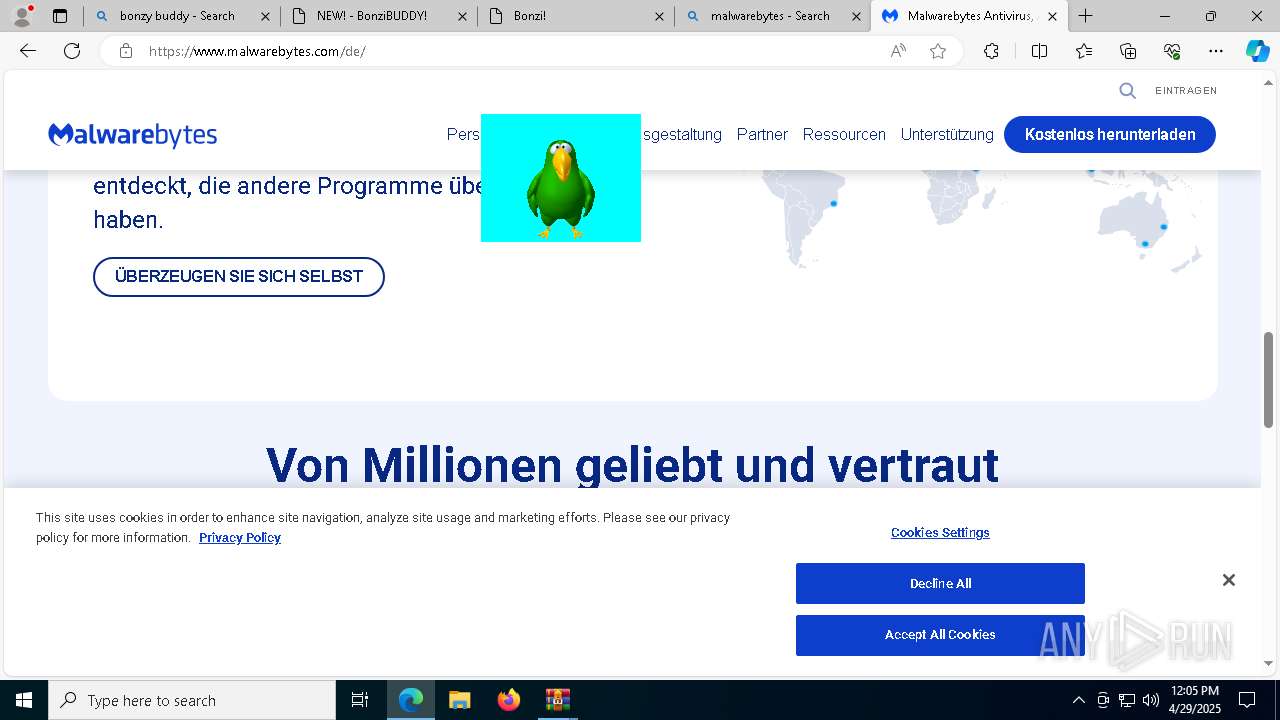The image size is (1280, 720).
Task: Activate the Read aloud icon
Action: click(898, 51)
